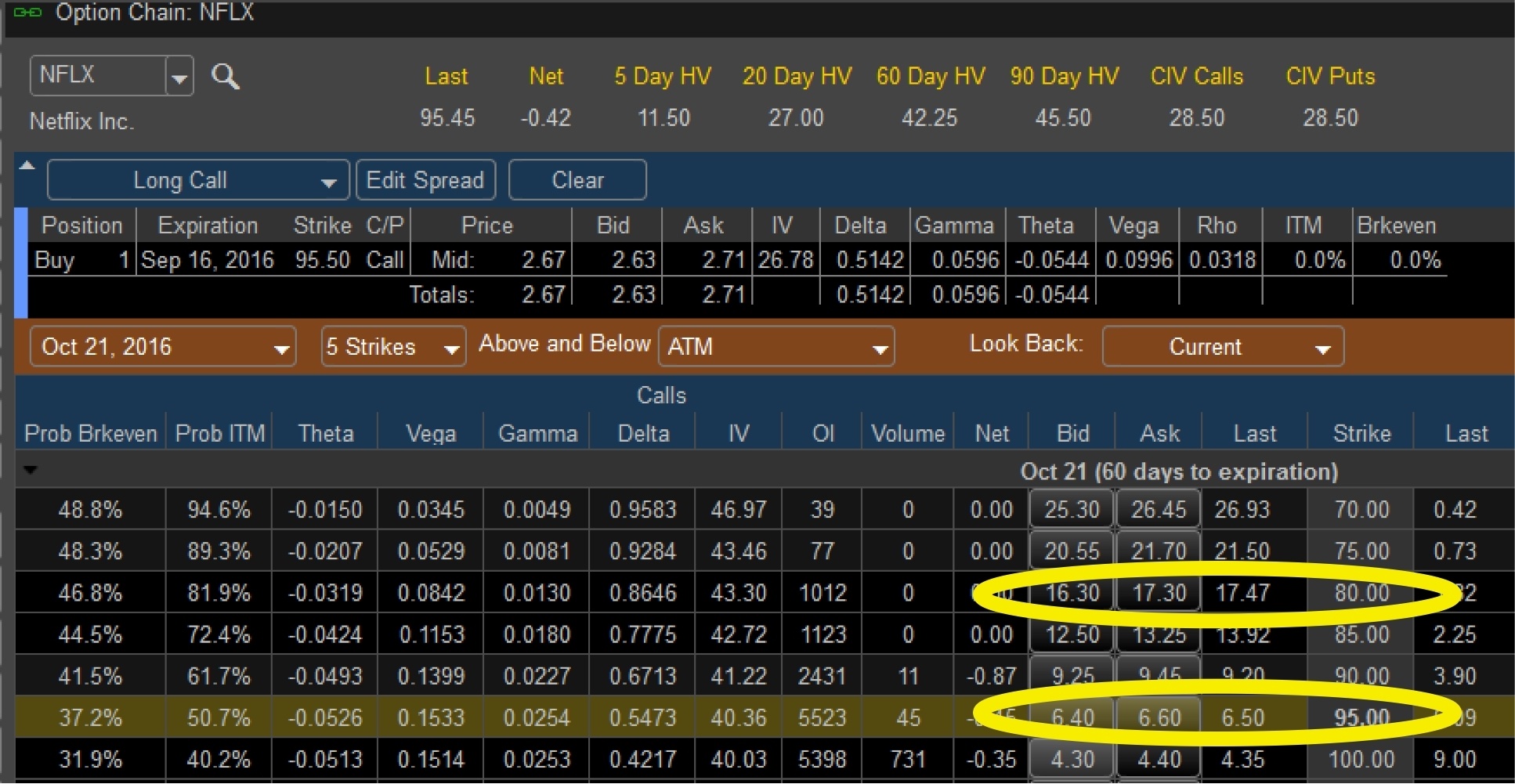Click the NFLX symbol input field
Viewport: 1515px width, 784px height.
pos(98,76)
